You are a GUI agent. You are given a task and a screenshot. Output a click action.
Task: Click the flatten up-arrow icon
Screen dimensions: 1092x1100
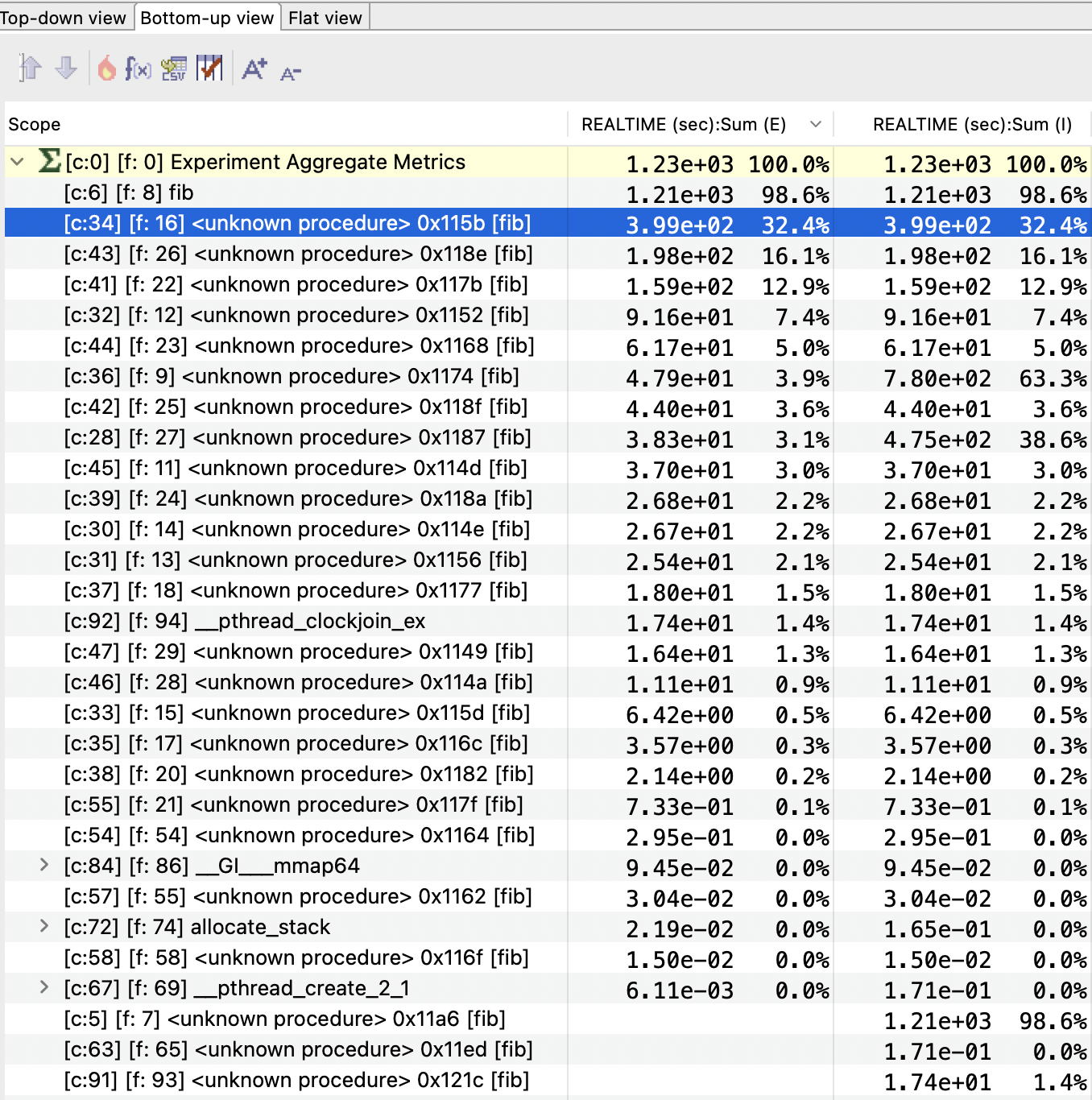(x=30, y=68)
